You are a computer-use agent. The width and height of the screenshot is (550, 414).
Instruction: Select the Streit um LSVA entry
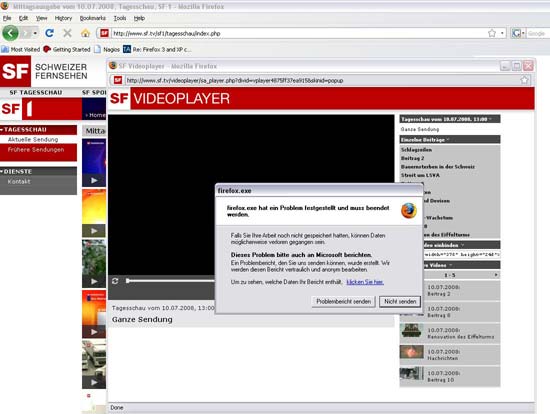[420, 175]
